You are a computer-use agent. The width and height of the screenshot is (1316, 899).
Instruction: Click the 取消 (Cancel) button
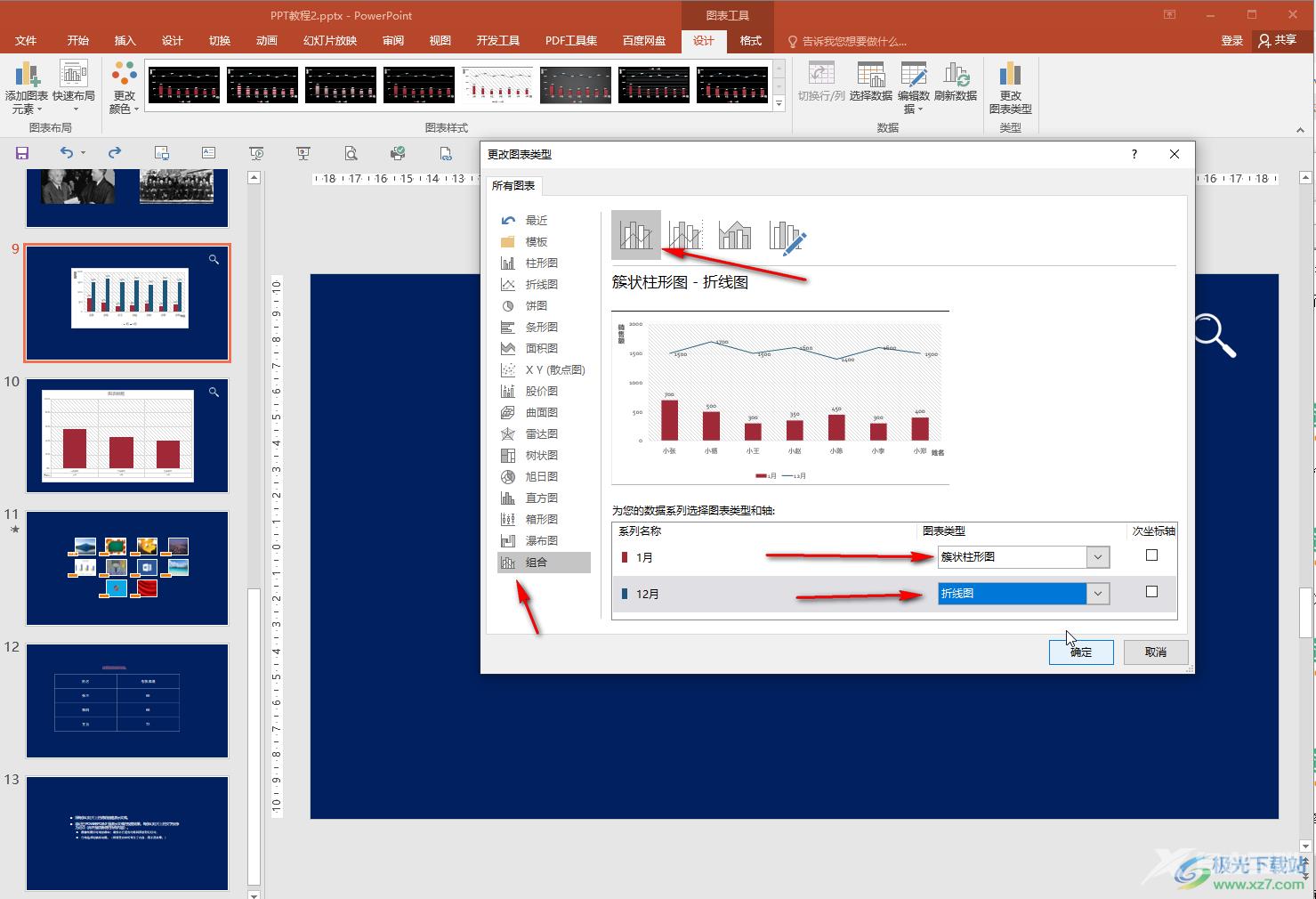1156,652
